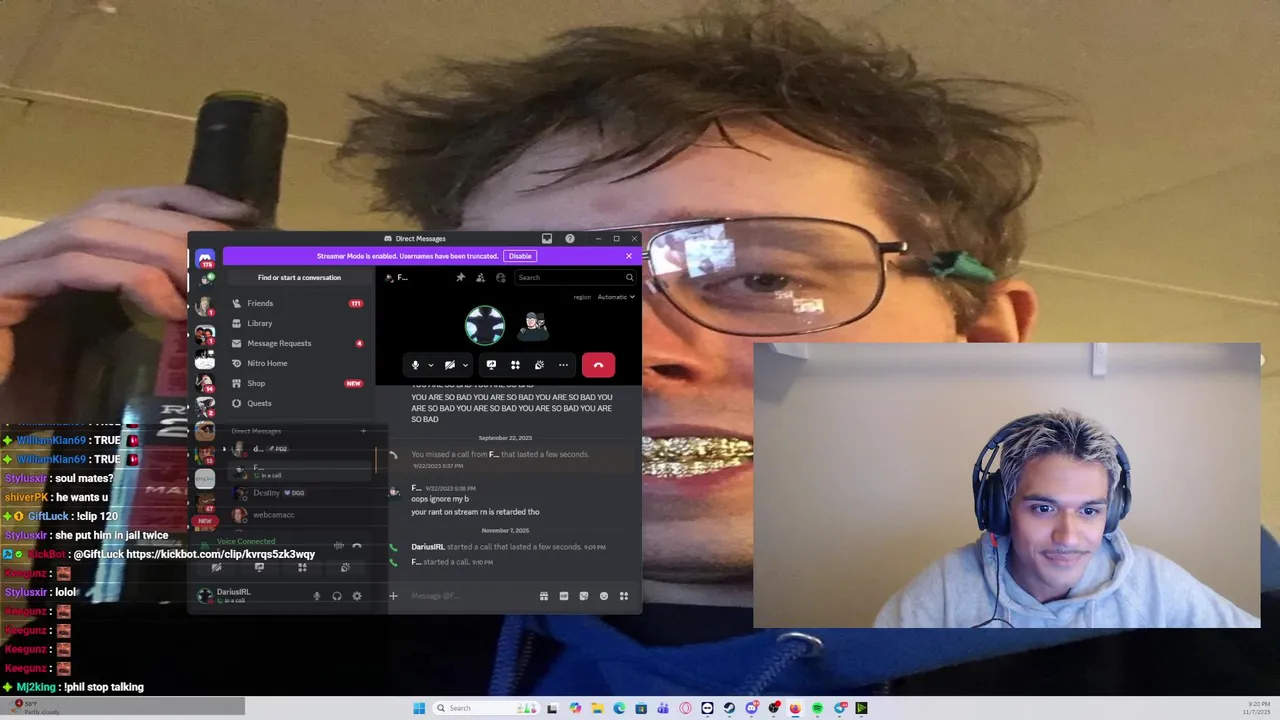
Task: Open sticker picker in message bar
Action: (584, 596)
